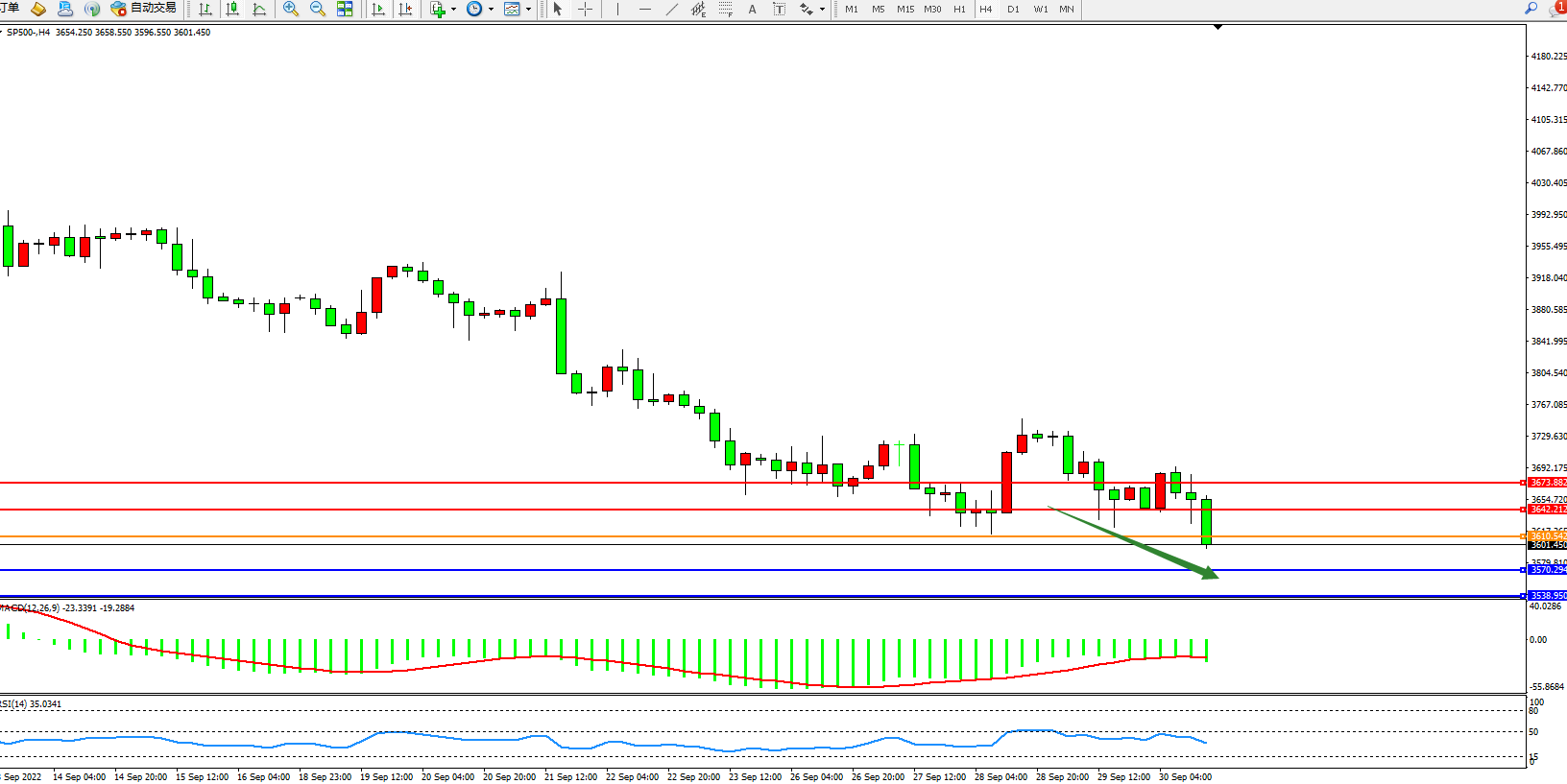The width and height of the screenshot is (1567, 784).
Task: Click the Zoom In magnifier icon
Action: 290,9
